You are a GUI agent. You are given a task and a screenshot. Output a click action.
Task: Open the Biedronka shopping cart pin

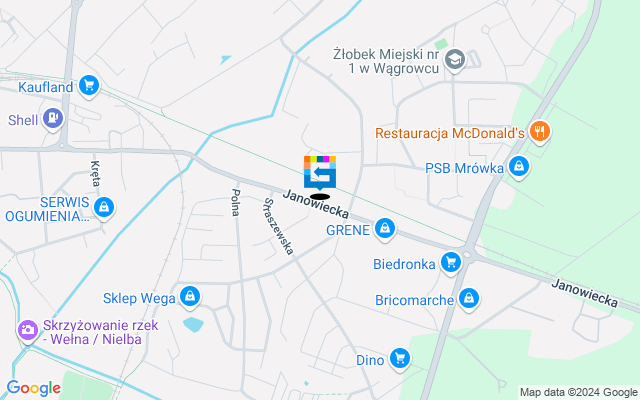(x=451, y=263)
